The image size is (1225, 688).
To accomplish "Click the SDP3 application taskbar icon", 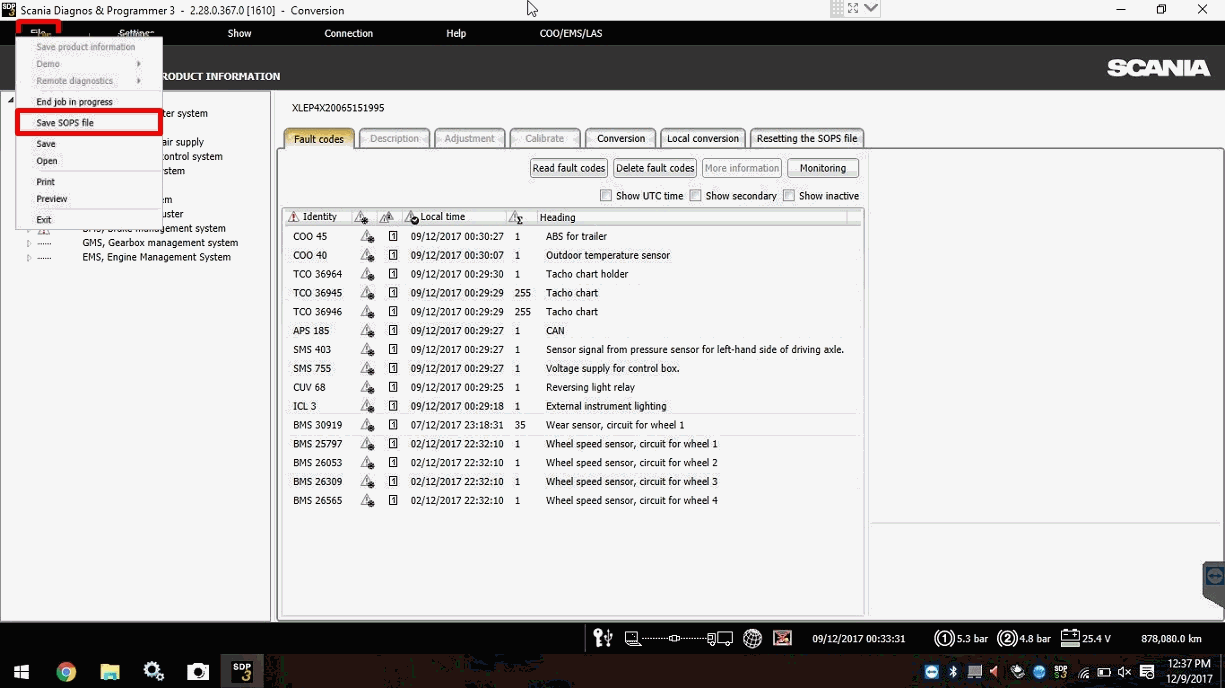I will point(242,672).
